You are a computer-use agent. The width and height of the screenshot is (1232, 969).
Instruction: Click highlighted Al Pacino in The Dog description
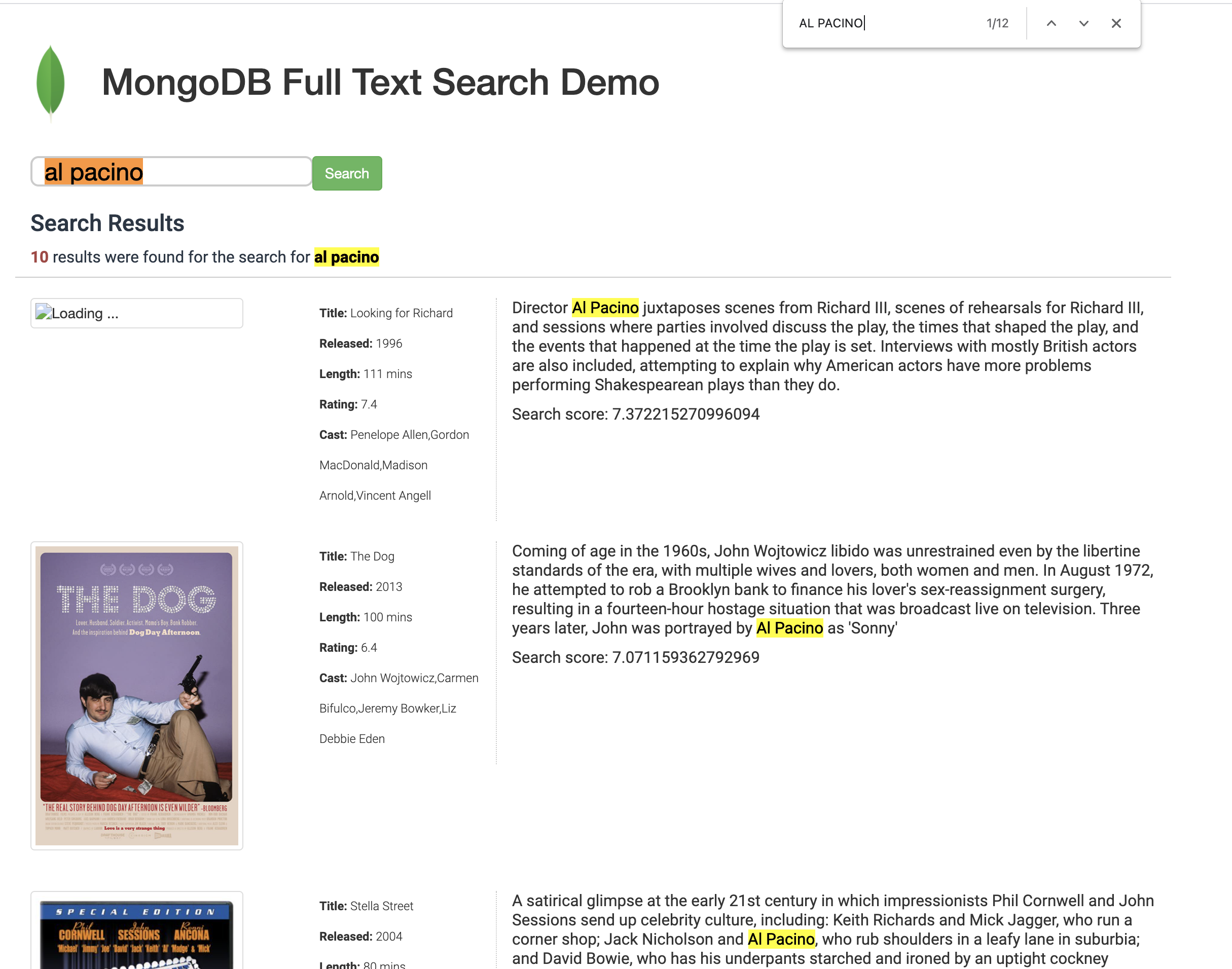click(x=789, y=628)
